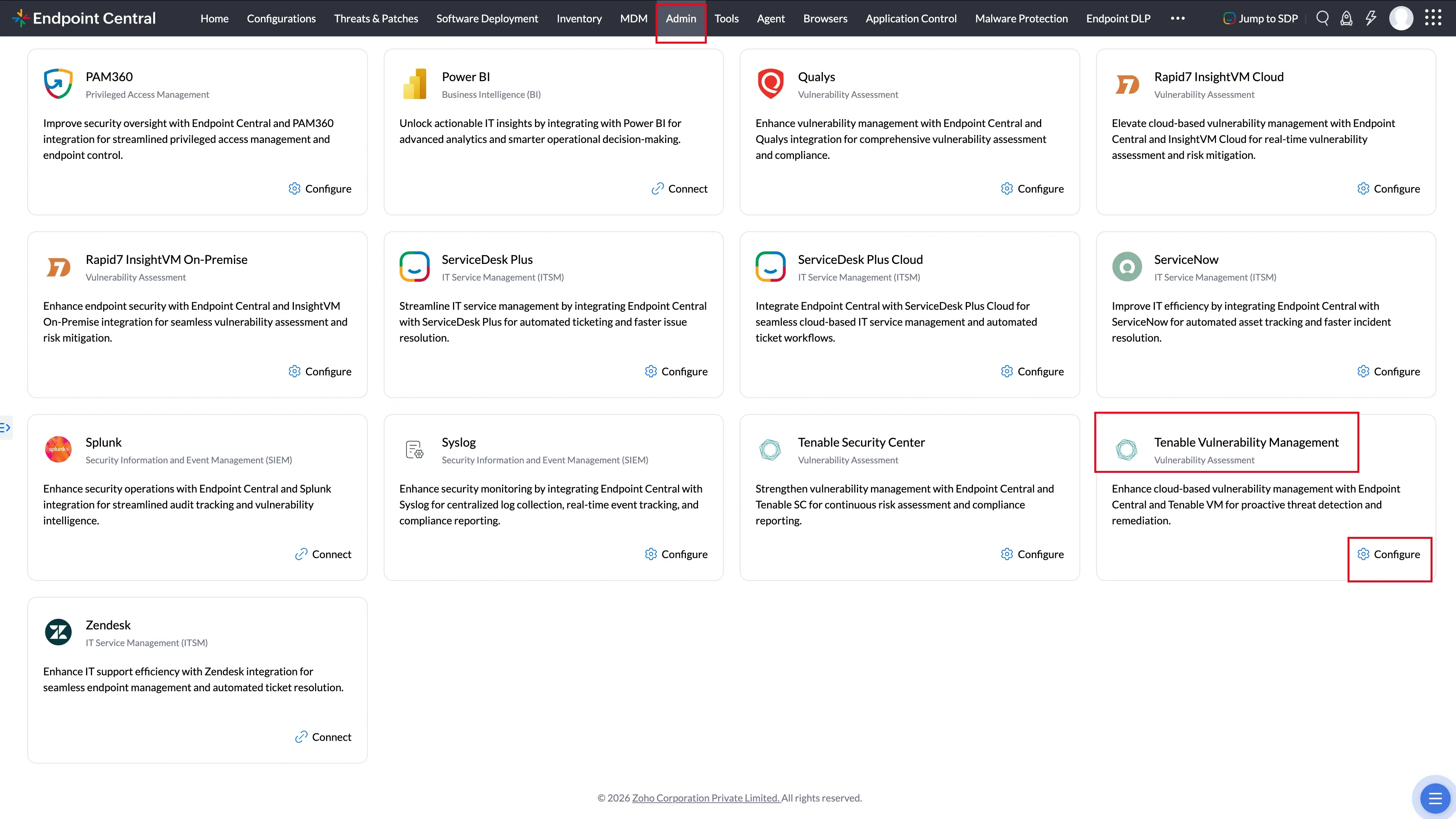Open the MDM tab
This screenshot has width=1456, height=819.
coord(634,19)
